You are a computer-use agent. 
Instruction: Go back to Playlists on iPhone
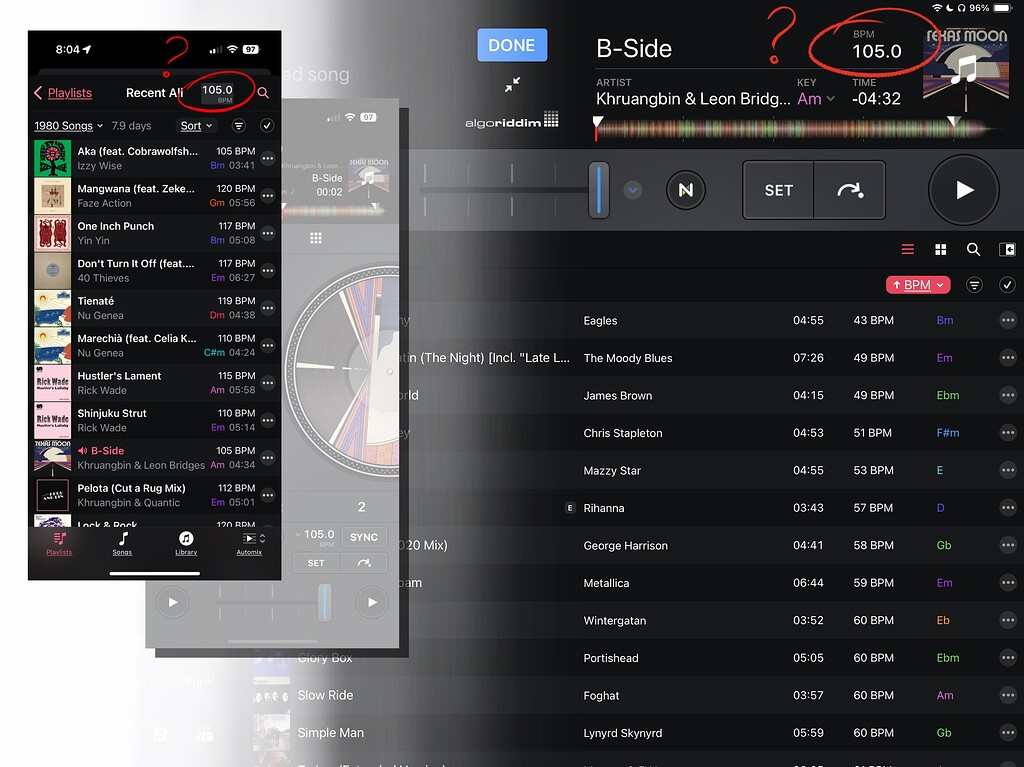[x=63, y=93]
